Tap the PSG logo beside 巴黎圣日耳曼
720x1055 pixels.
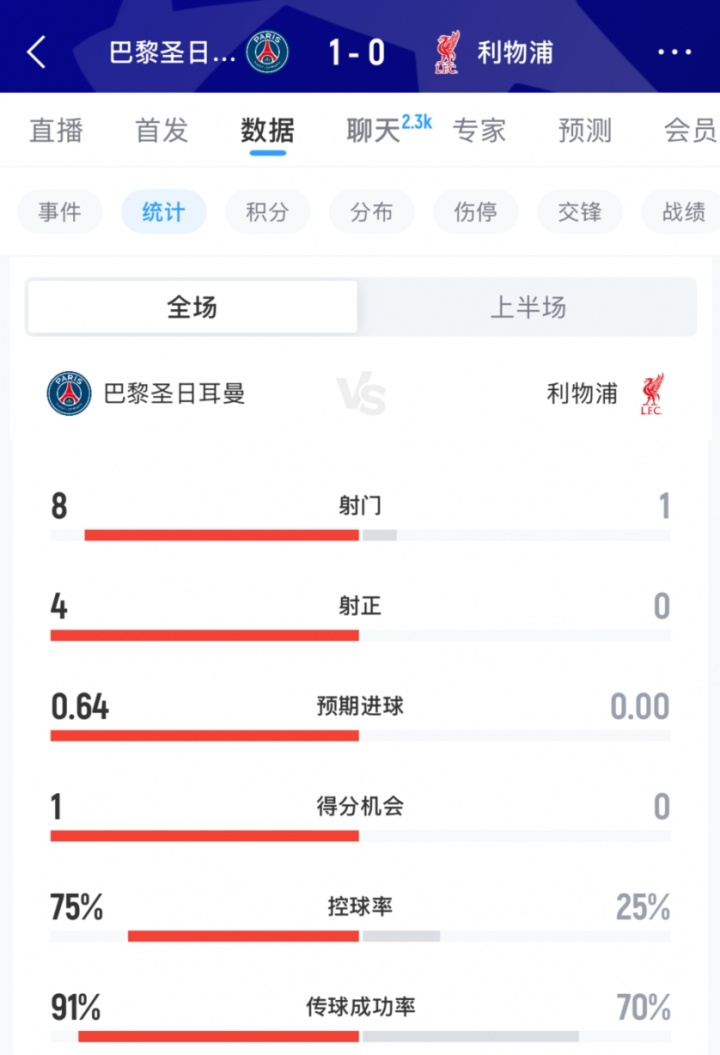(x=69, y=393)
